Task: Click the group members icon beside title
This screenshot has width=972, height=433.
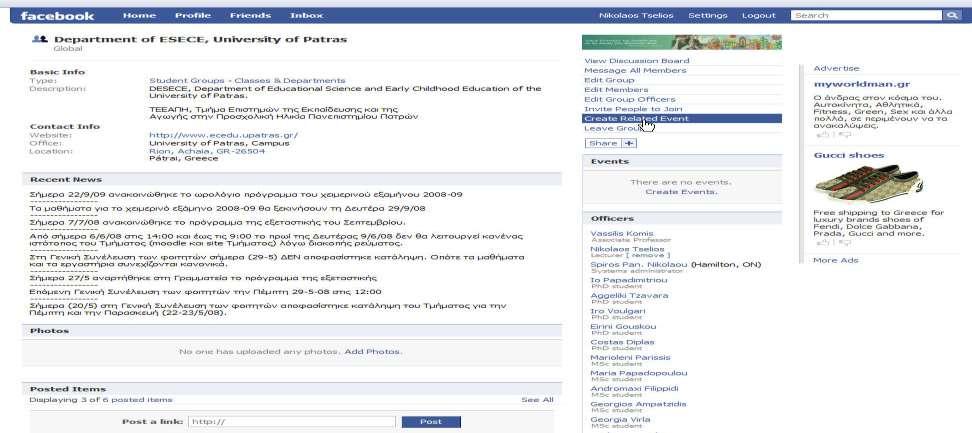Action: [x=40, y=40]
